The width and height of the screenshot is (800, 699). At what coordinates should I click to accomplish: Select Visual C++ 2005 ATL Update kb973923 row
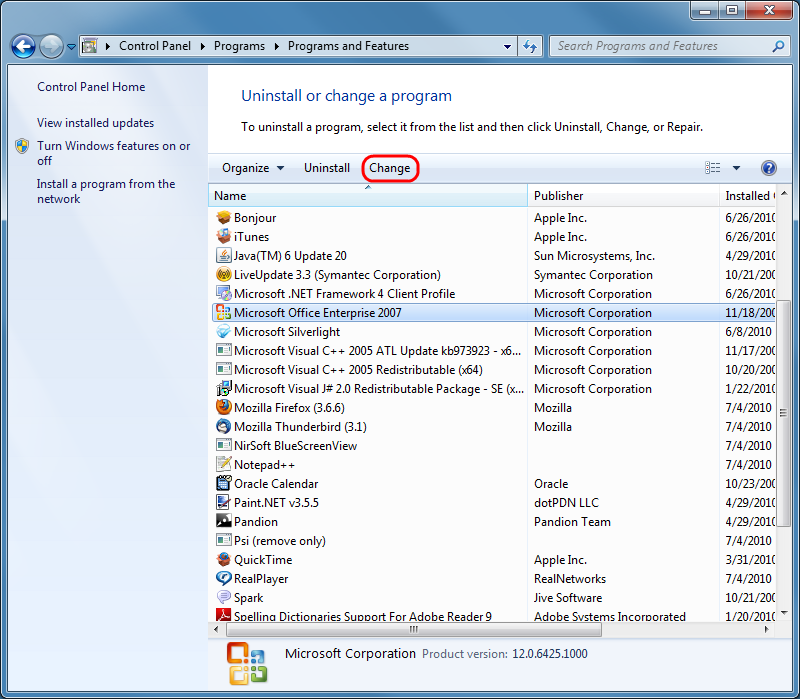pyautogui.click(x=494, y=351)
